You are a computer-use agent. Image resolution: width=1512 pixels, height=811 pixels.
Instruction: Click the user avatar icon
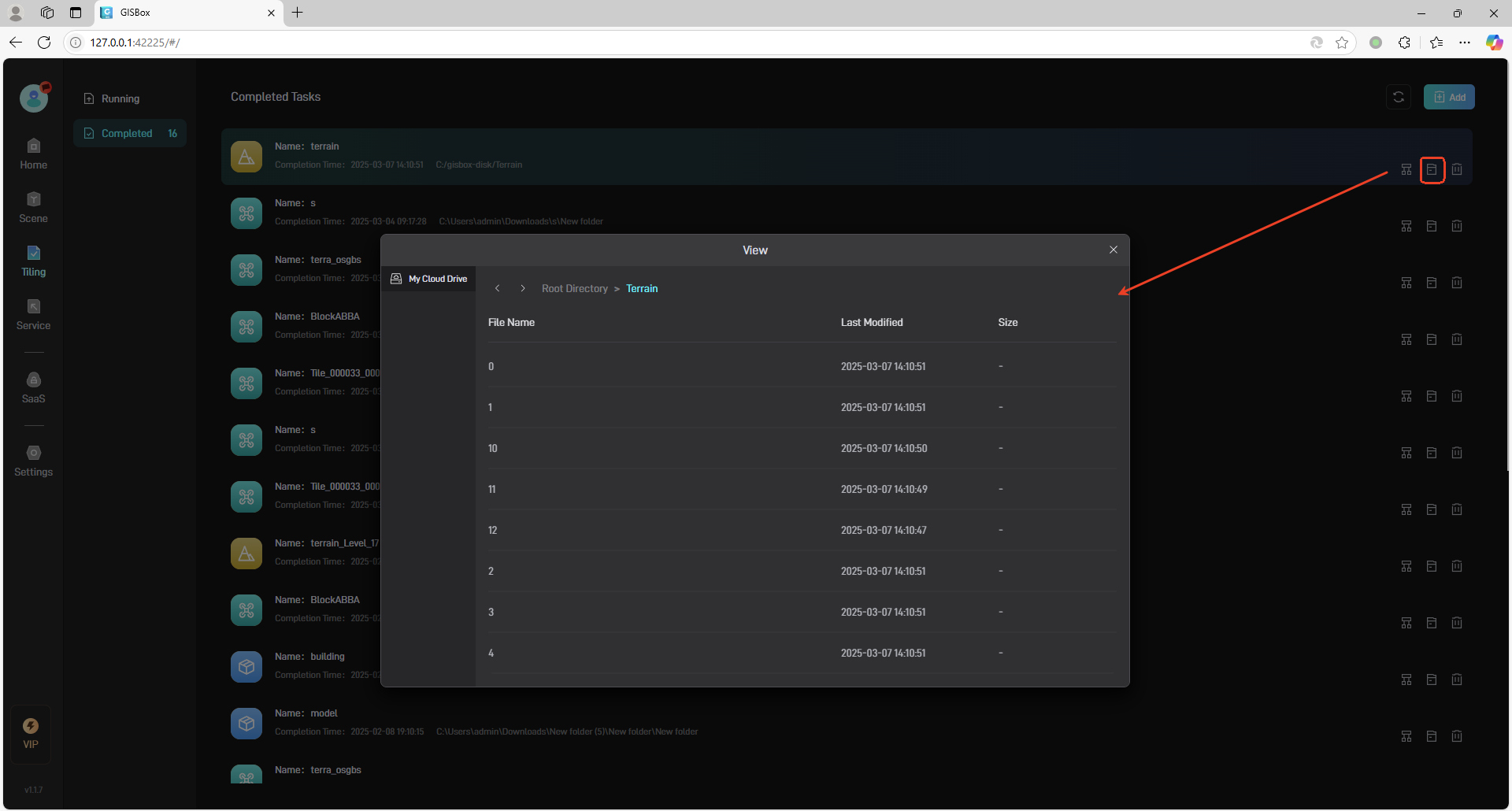click(x=34, y=98)
